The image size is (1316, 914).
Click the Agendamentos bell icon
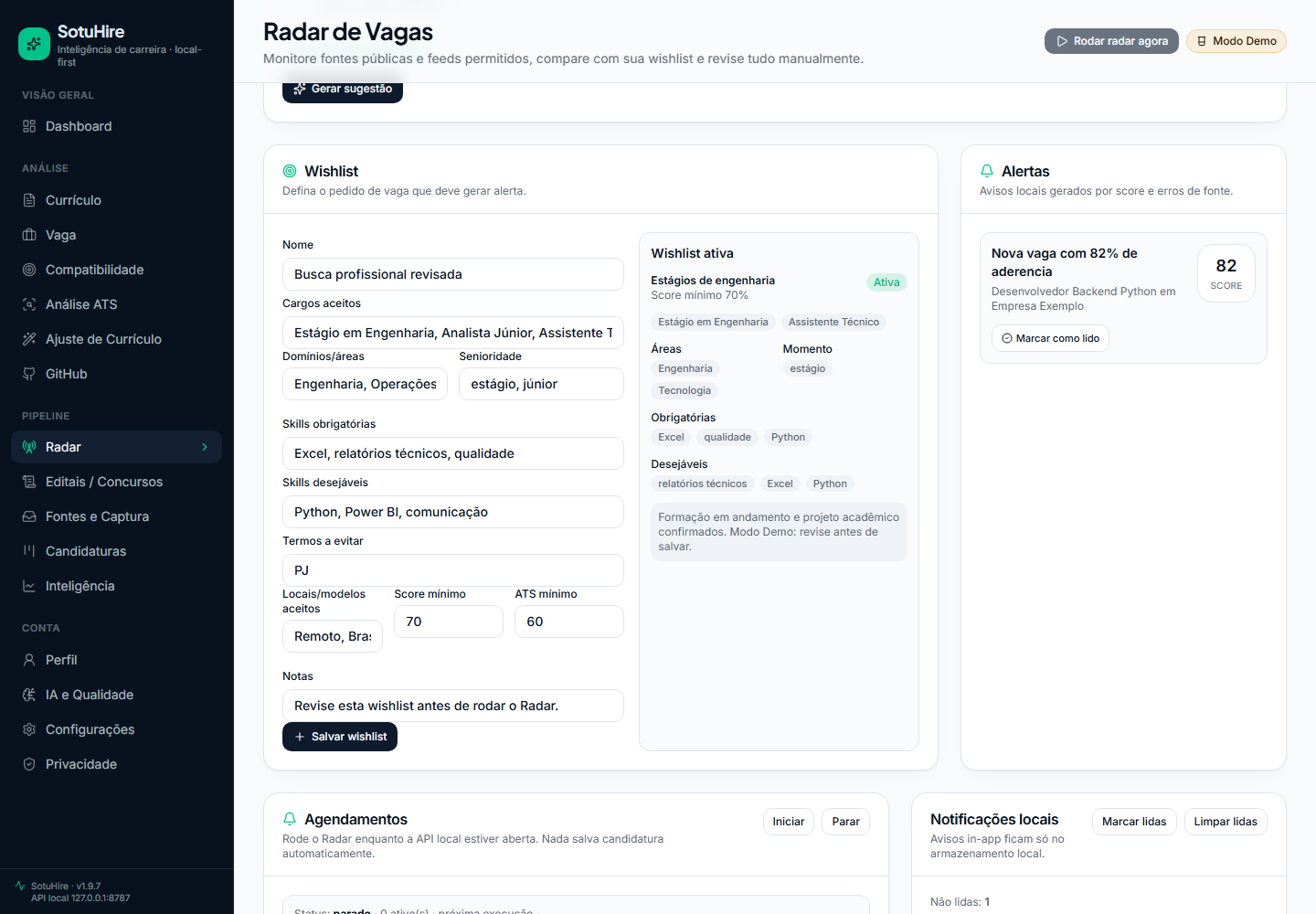(x=290, y=819)
